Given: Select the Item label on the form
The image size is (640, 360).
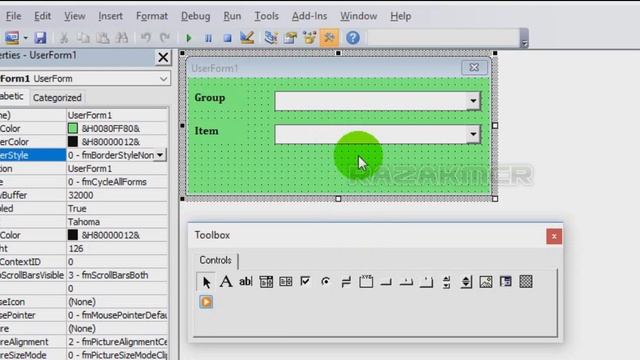Looking at the screenshot, I should click(207, 131).
